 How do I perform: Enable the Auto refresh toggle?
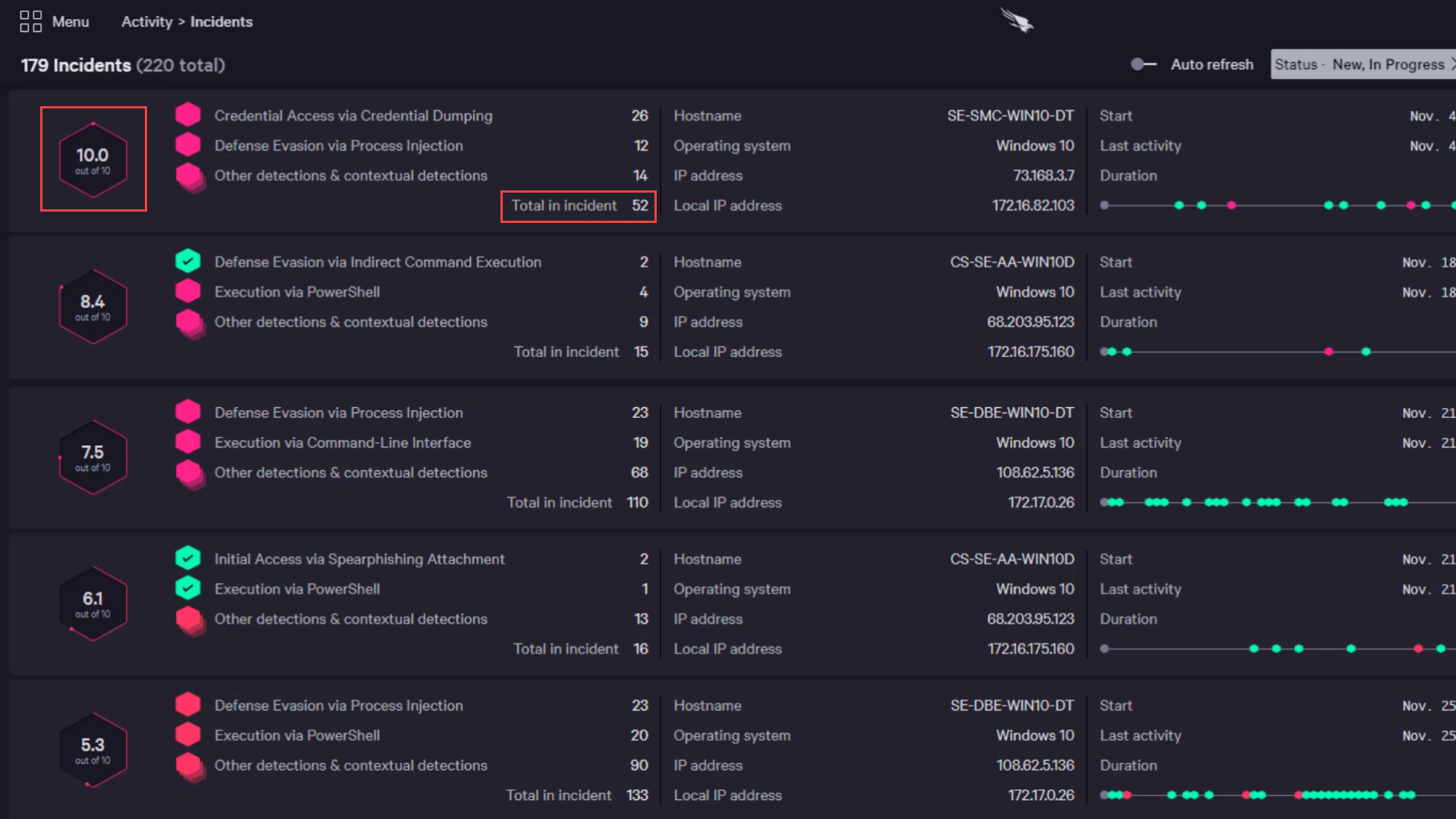[1143, 64]
